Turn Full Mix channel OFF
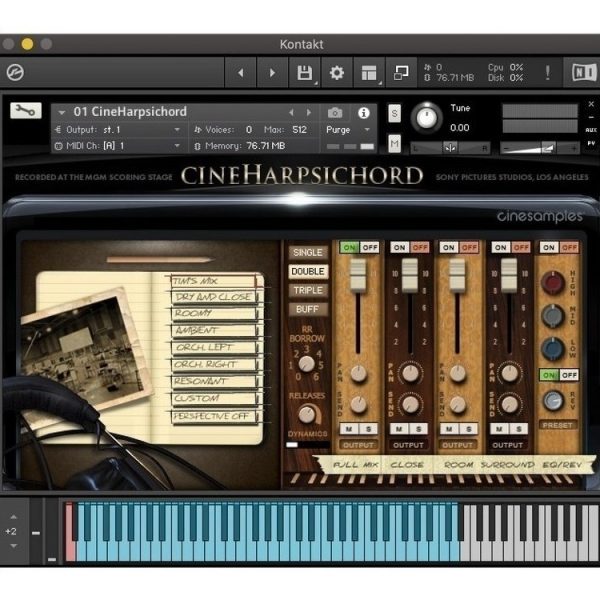600x600 pixels. (x=370, y=248)
